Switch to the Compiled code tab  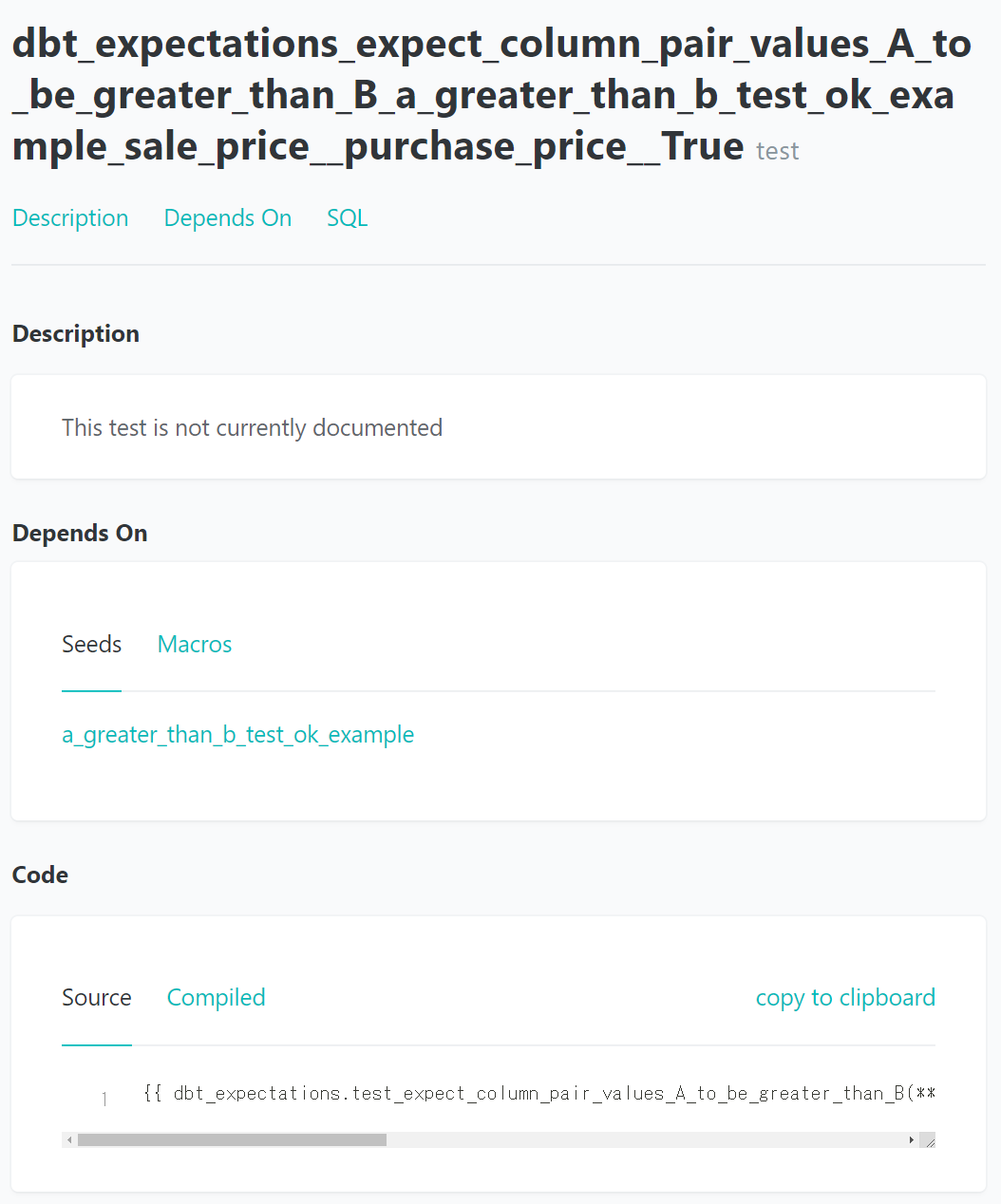pos(217,998)
